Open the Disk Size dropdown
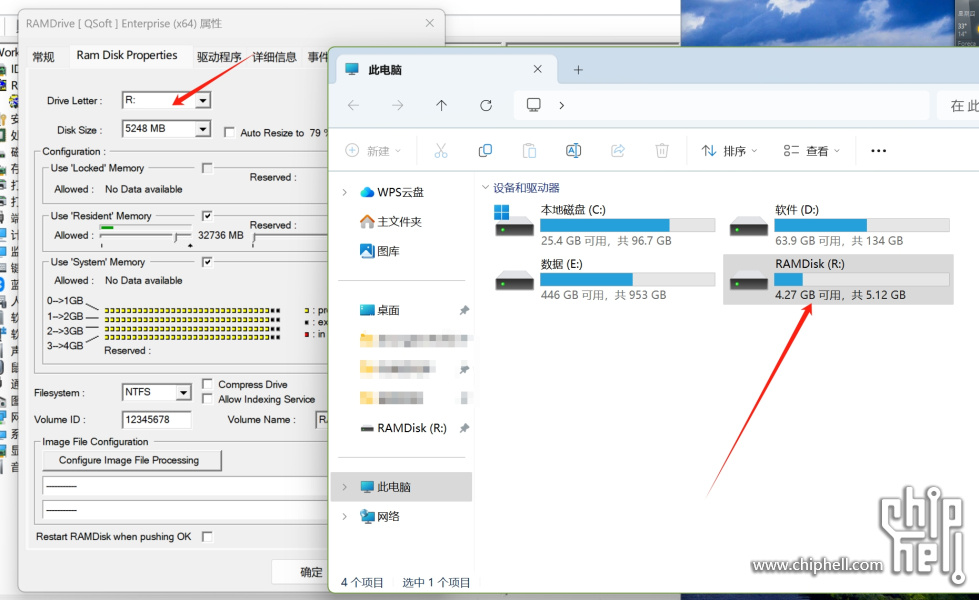979x600 pixels. (x=203, y=129)
